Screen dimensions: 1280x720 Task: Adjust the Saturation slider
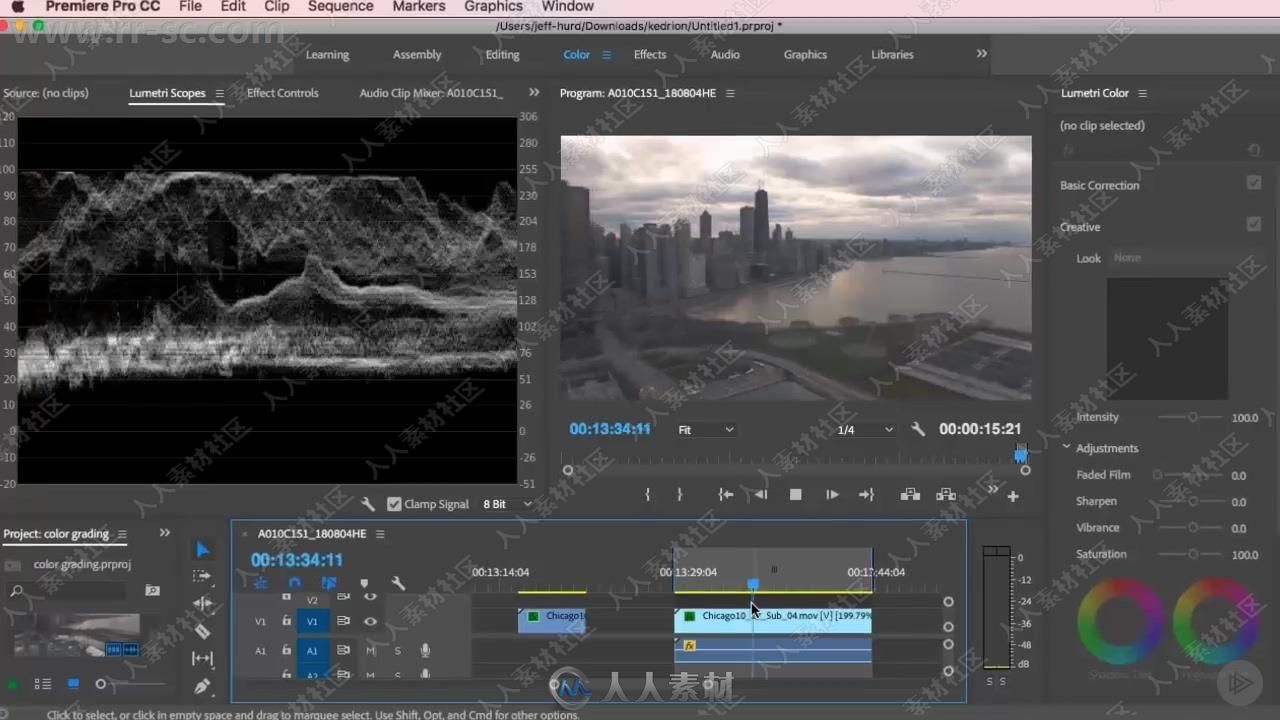(x=1192, y=554)
